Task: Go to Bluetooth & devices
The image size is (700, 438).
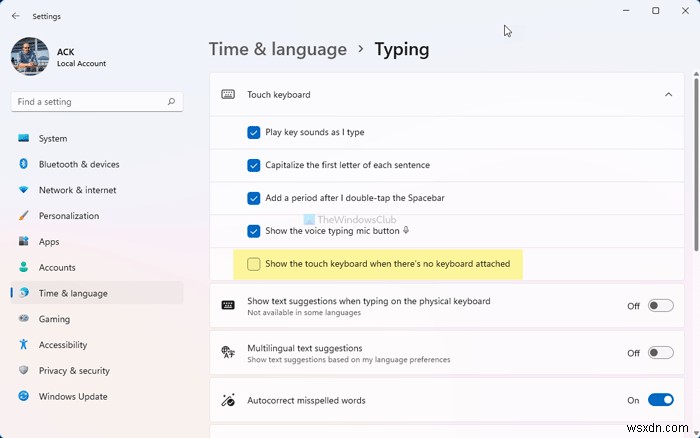Action: [97, 164]
